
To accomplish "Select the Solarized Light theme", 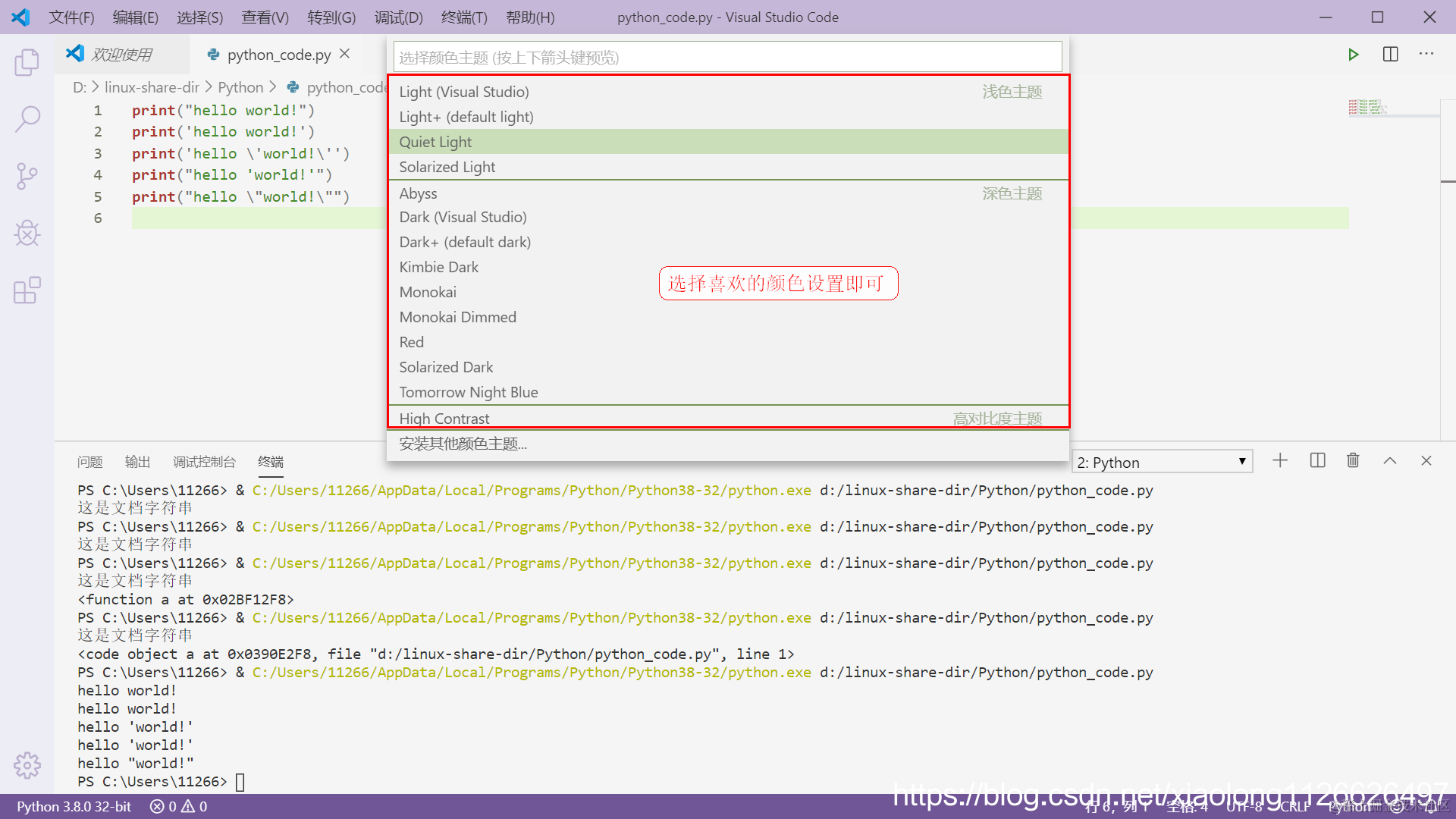I will (x=727, y=167).
